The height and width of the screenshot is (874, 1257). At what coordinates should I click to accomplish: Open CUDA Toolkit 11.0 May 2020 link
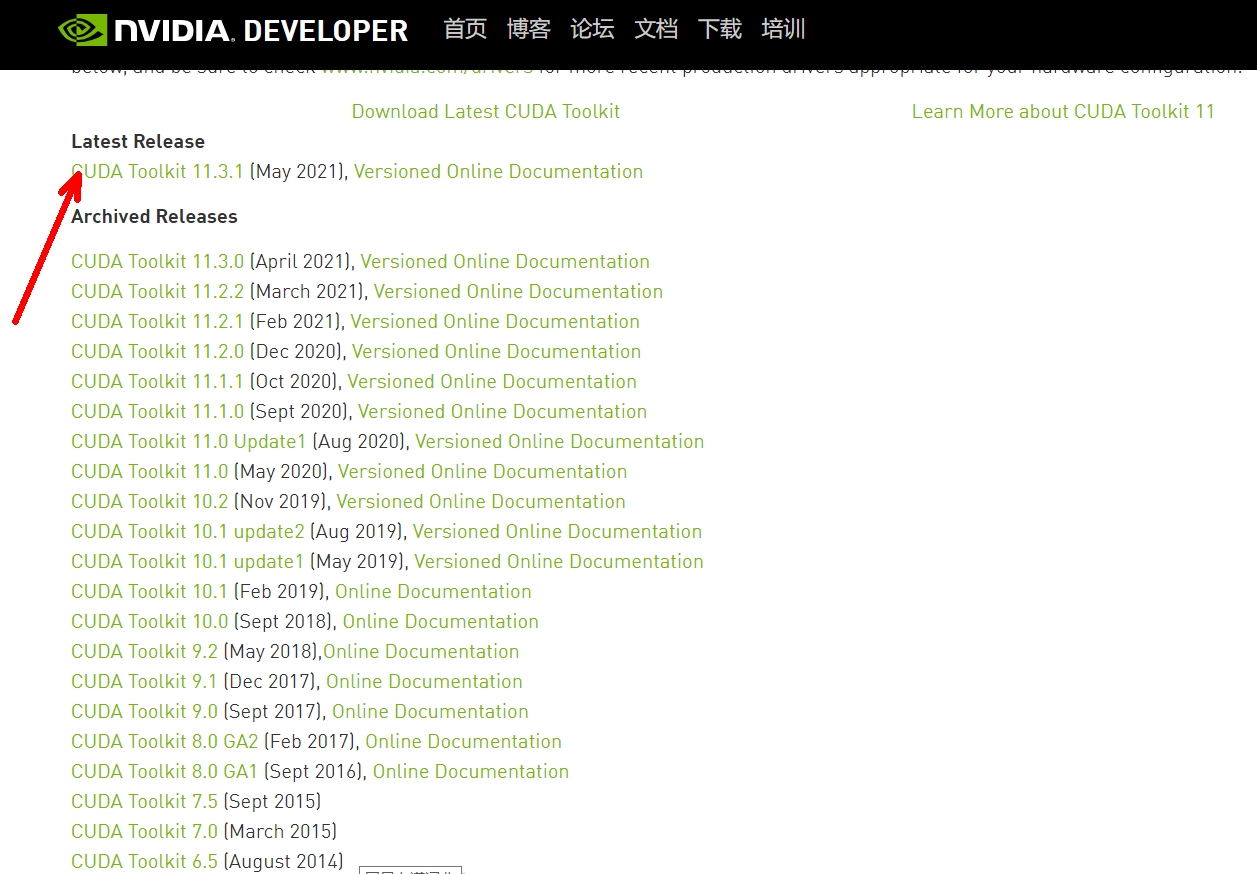coord(150,471)
